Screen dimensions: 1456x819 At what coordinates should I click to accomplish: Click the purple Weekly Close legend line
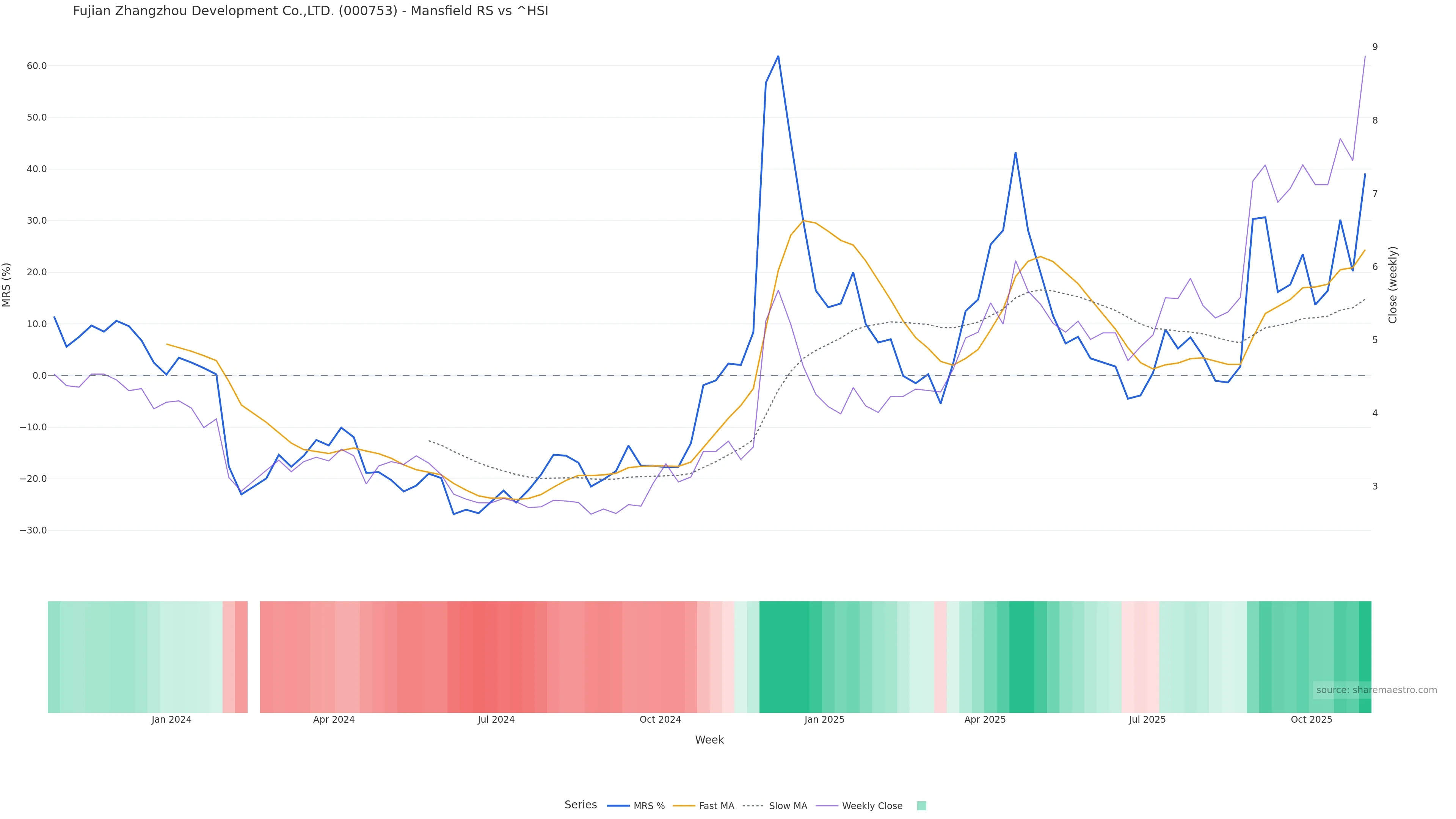(827, 806)
